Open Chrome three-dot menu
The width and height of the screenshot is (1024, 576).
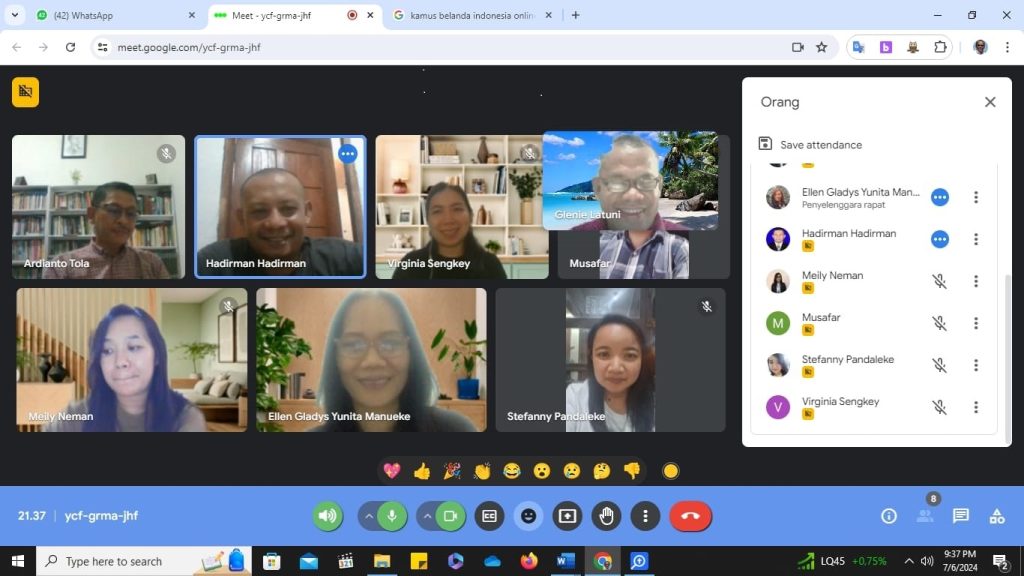(1007, 47)
